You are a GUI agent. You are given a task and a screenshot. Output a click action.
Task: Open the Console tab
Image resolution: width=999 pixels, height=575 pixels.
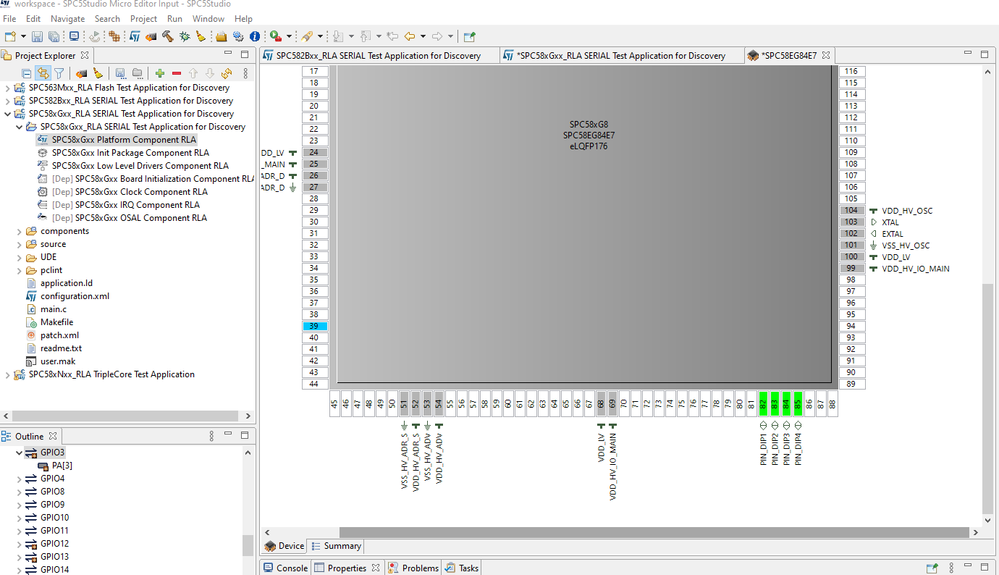(x=286, y=568)
